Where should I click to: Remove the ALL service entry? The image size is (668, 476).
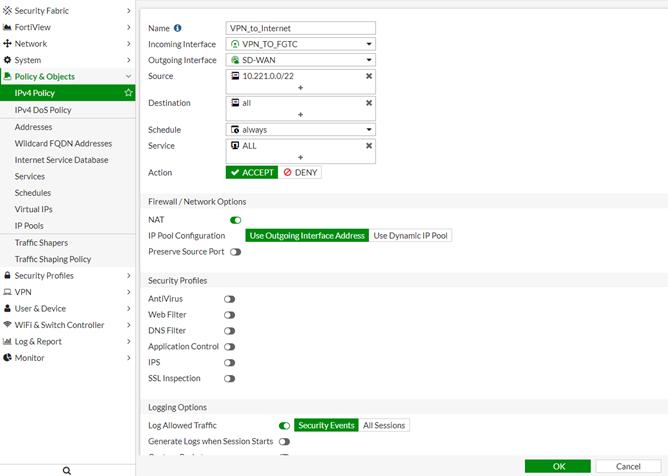369,146
